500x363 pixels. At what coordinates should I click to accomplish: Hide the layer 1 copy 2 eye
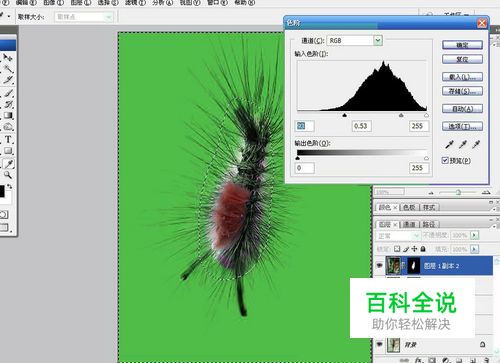(379, 266)
